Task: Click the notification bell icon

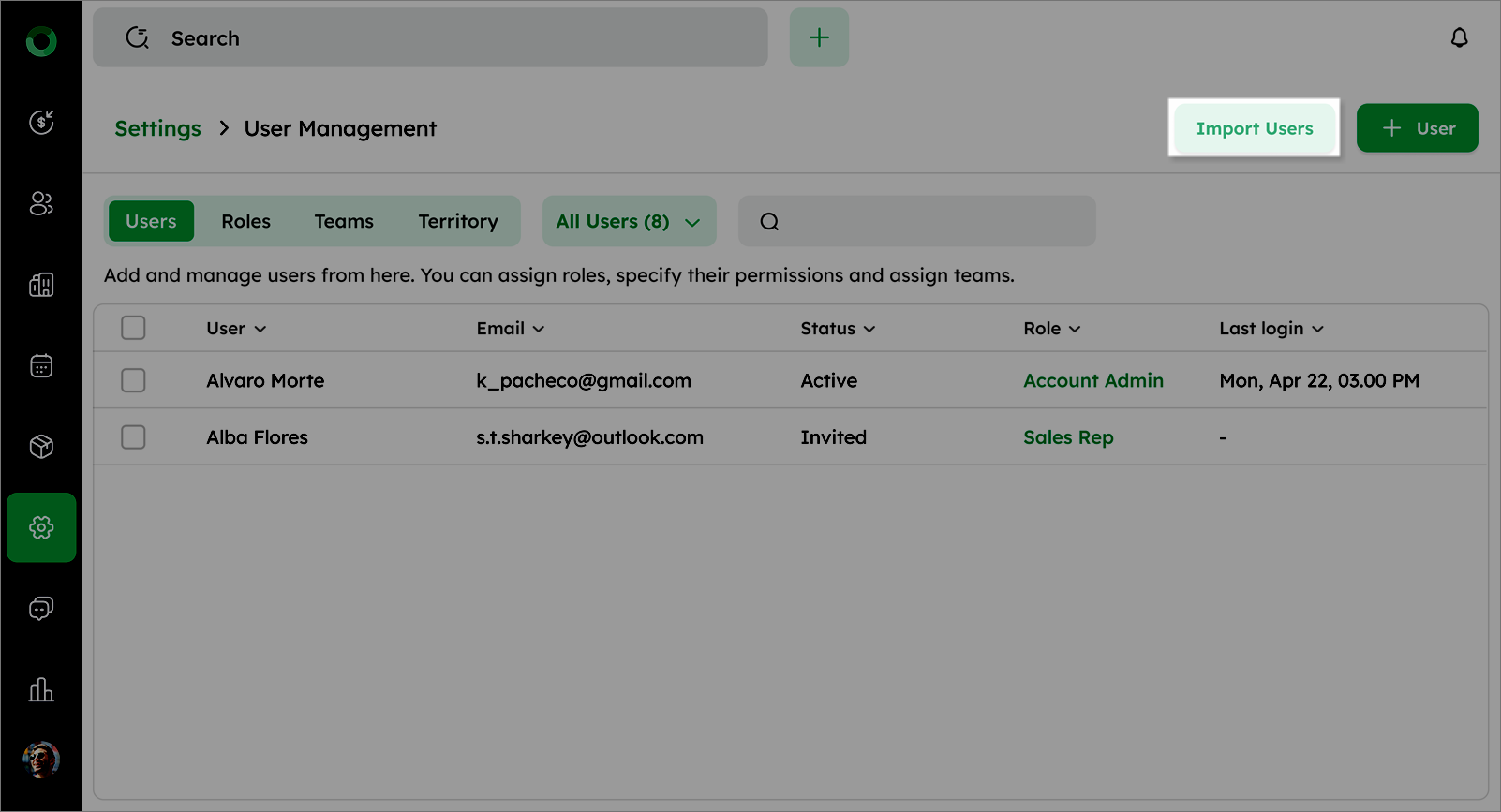Action: tap(1459, 37)
